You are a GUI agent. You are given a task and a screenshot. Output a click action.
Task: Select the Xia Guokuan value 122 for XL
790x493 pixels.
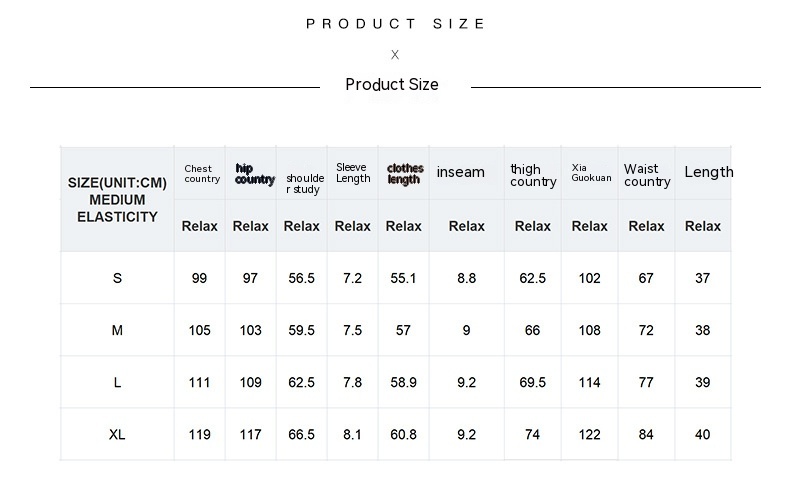(x=589, y=434)
